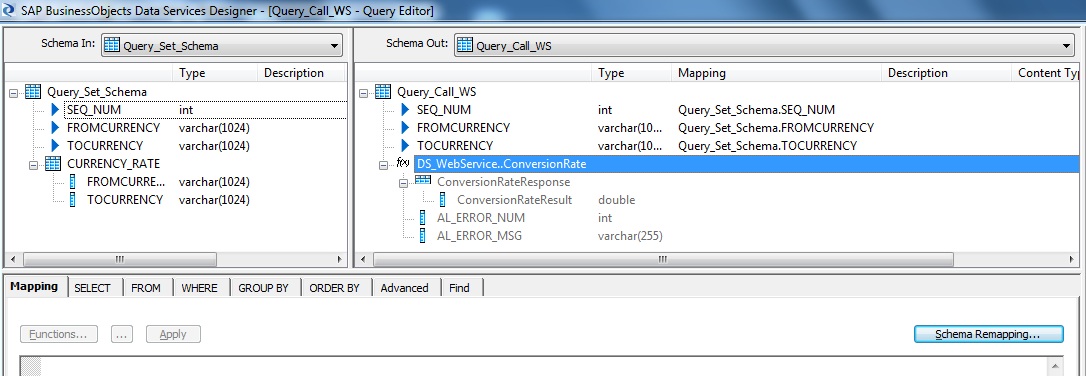
Task: Click the Query_Set_Schema.TOCURRENCY mapping cell
Action: pyautogui.click(x=767, y=145)
